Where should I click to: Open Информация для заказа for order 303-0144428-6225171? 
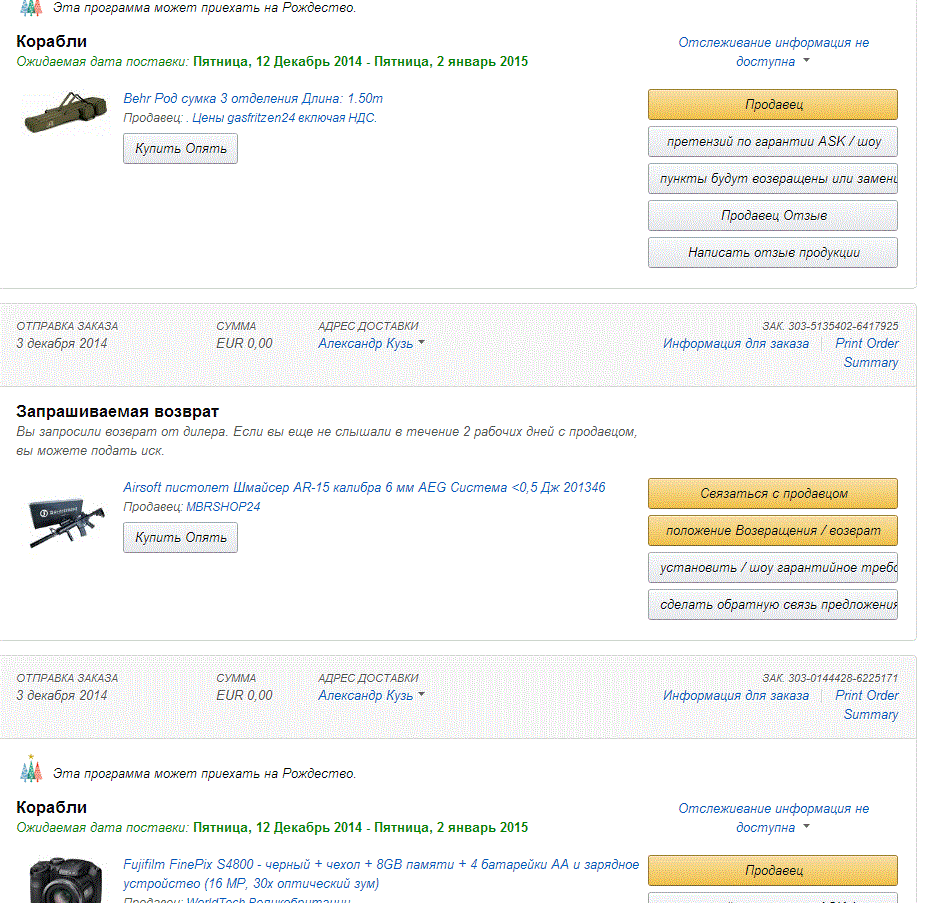pos(735,696)
